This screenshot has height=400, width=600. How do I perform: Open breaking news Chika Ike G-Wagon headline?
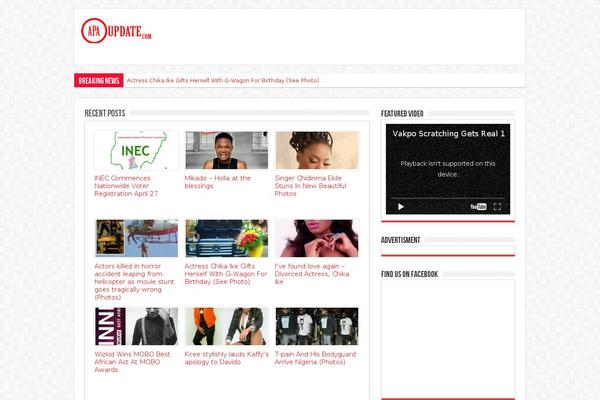pyautogui.click(x=223, y=80)
